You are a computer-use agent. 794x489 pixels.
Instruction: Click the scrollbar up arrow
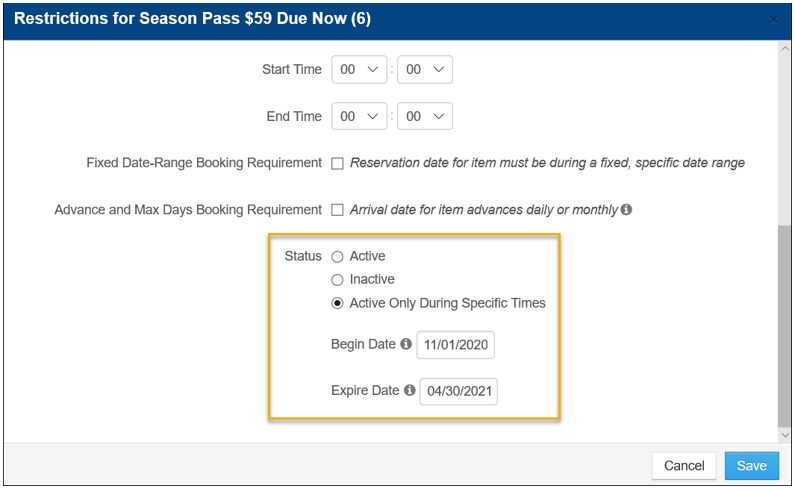tap(784, 47)
